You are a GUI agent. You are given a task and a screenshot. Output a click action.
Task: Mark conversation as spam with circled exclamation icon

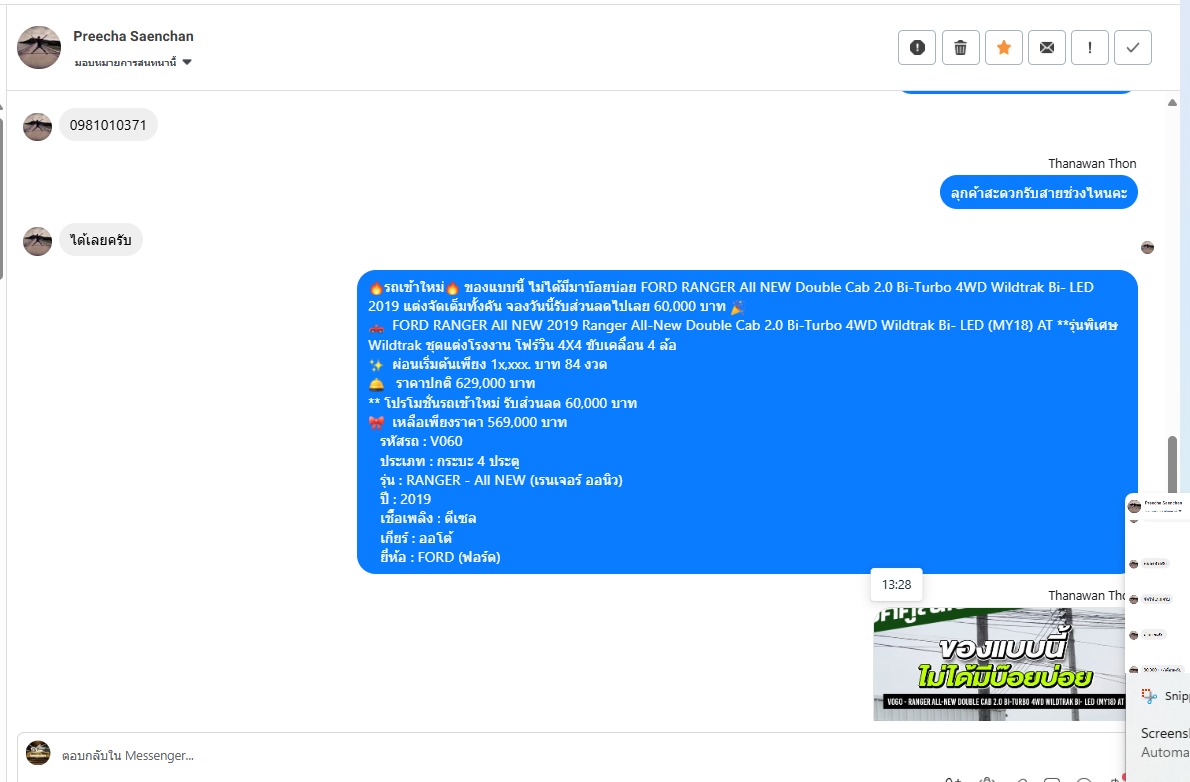pos(917,48)
